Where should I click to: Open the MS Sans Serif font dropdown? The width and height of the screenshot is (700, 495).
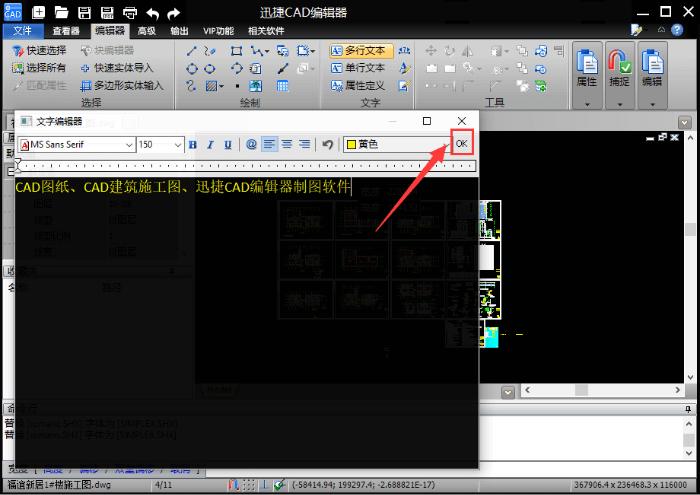[129, 145]
